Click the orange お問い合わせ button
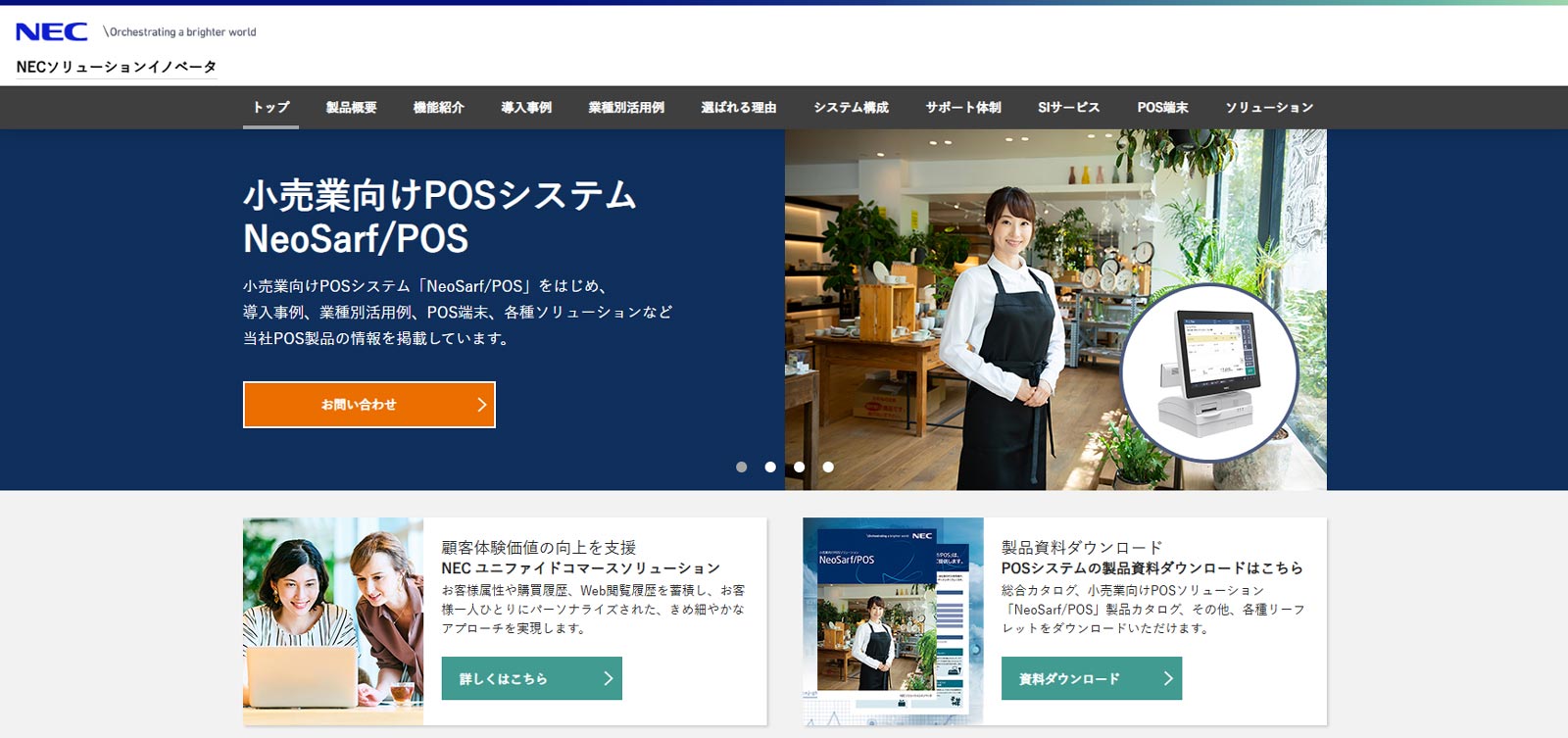Image resolution: width=1568 pixels, height=738 pixels. (368, 405)
